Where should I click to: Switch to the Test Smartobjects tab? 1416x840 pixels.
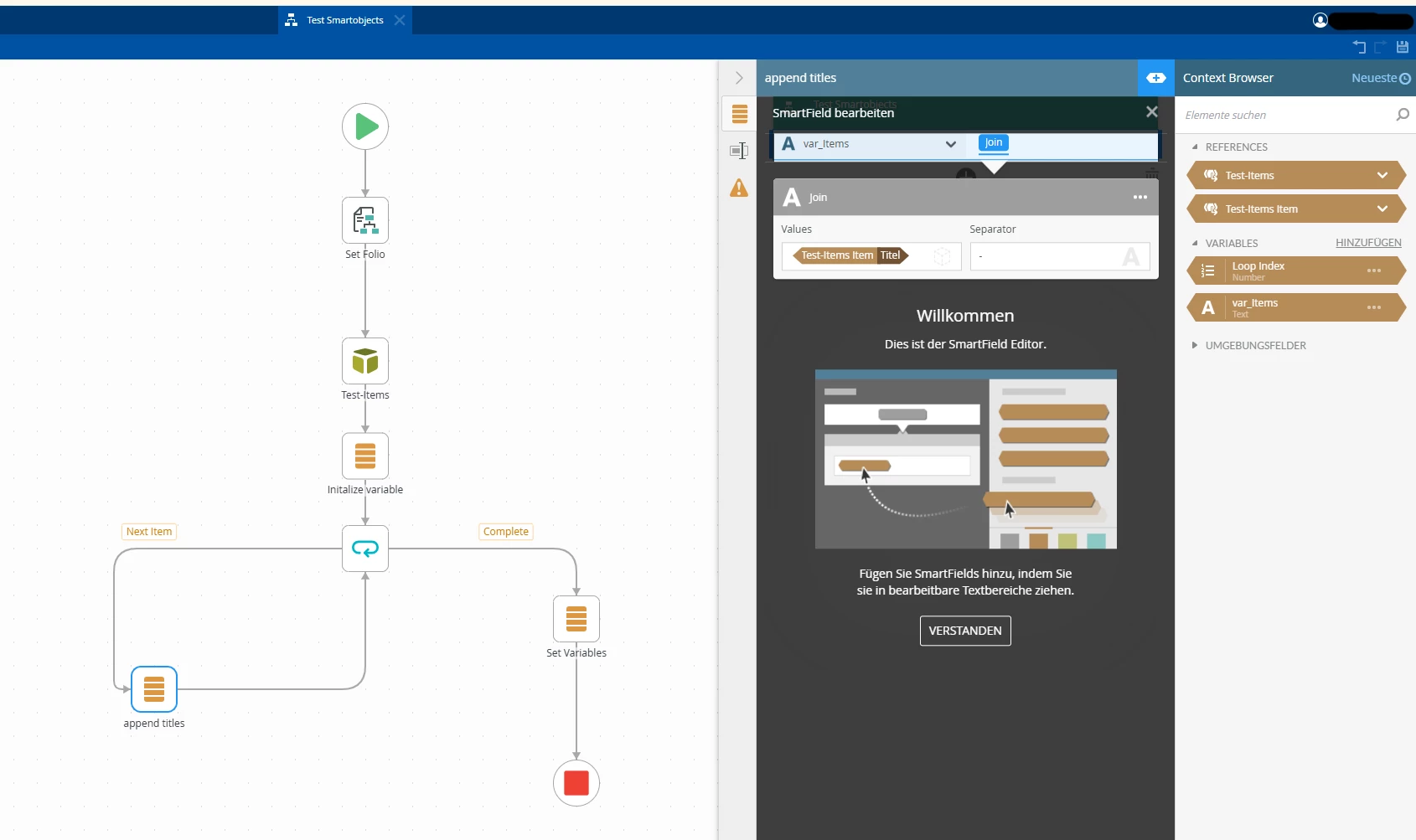344,20
